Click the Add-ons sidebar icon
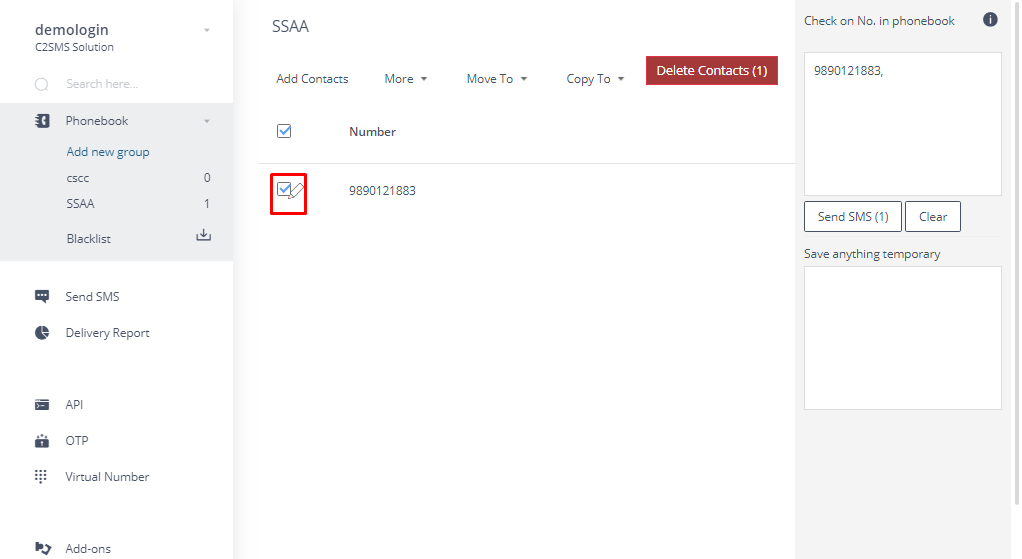Image resolution: width=1022 pixels, height=559 pixels. (x=43, y=548)
